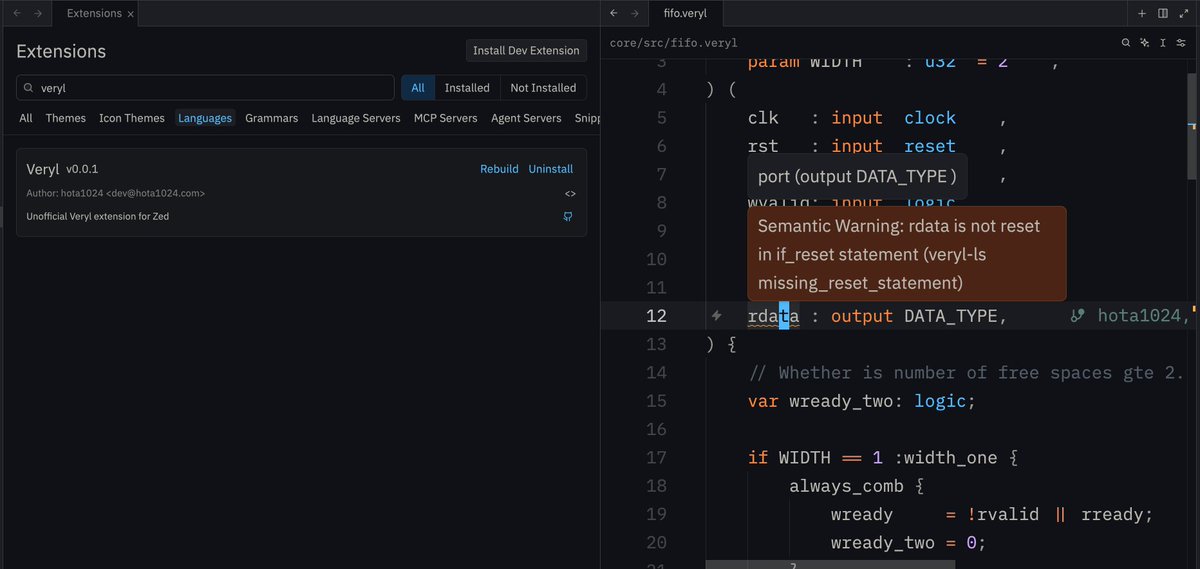Open code actions lightning bolt on line 12
This screenshot has height=569, width=1200.
click(x=716, y=316)
